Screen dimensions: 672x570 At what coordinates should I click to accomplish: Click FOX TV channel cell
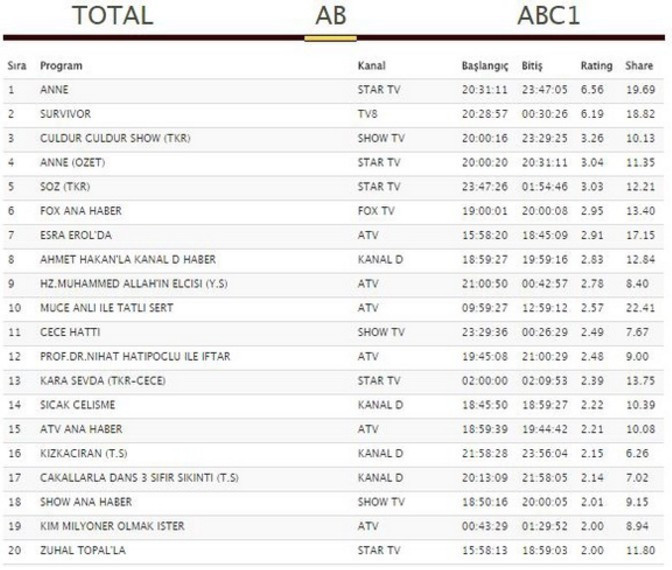click(376, 211)
